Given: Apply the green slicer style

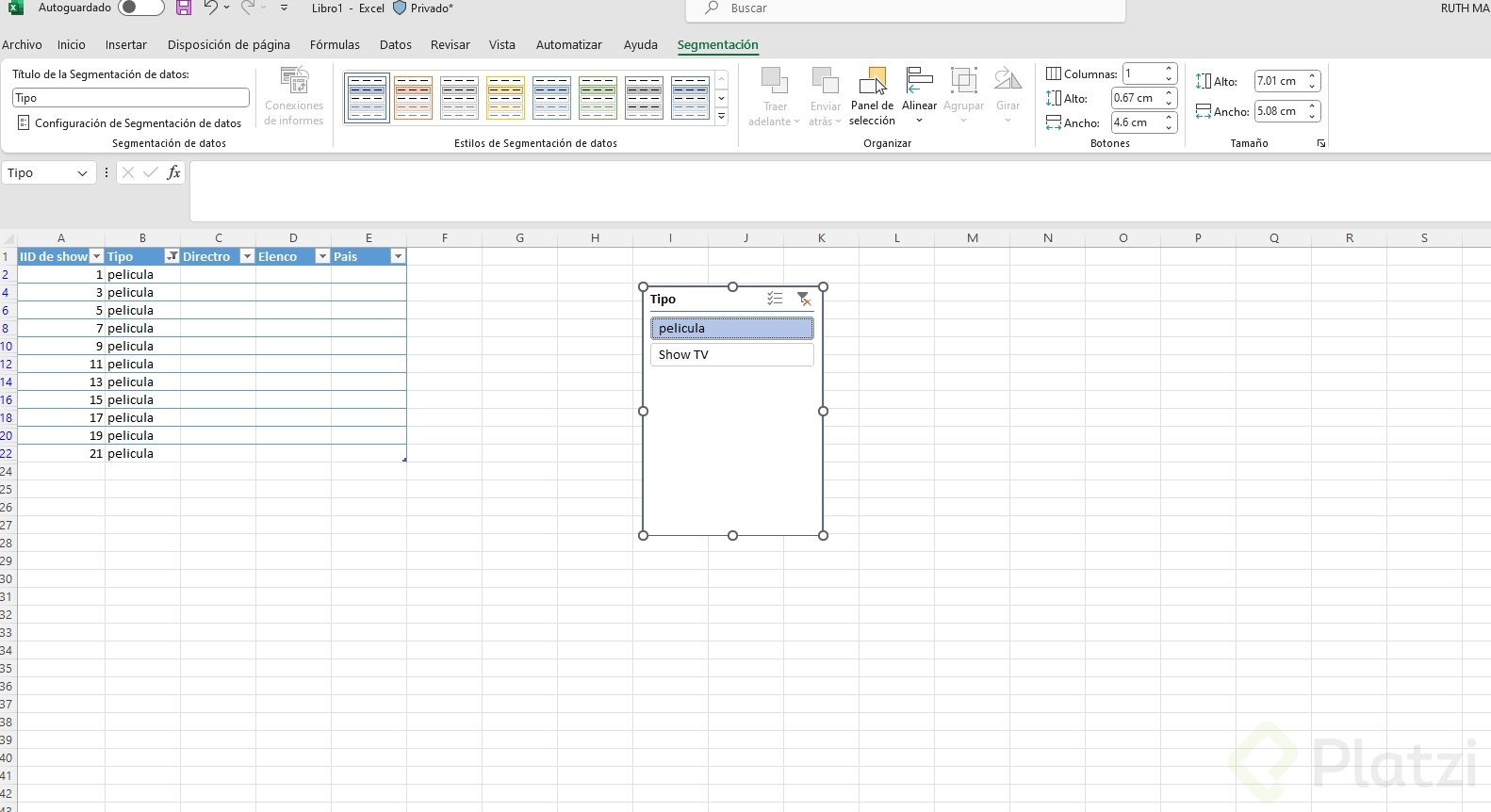Looking at the screenshot, I should pos(598,98).
